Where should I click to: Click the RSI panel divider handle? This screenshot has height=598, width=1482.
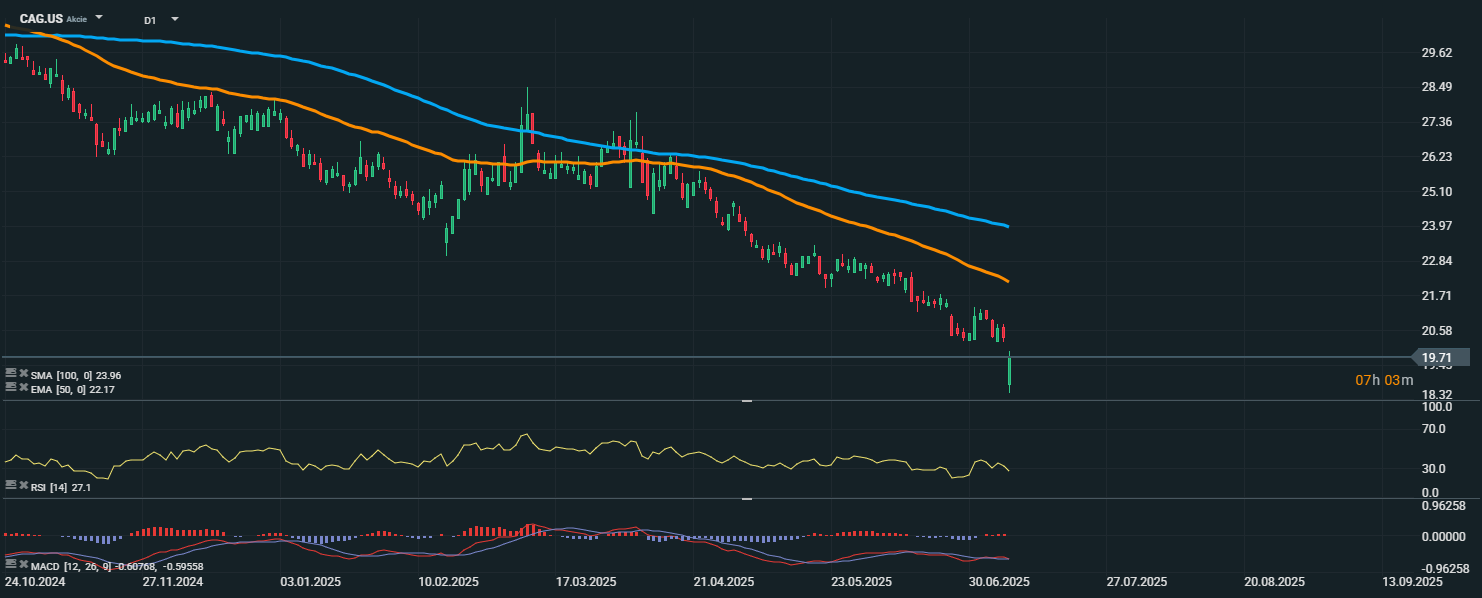pos(747,401)
